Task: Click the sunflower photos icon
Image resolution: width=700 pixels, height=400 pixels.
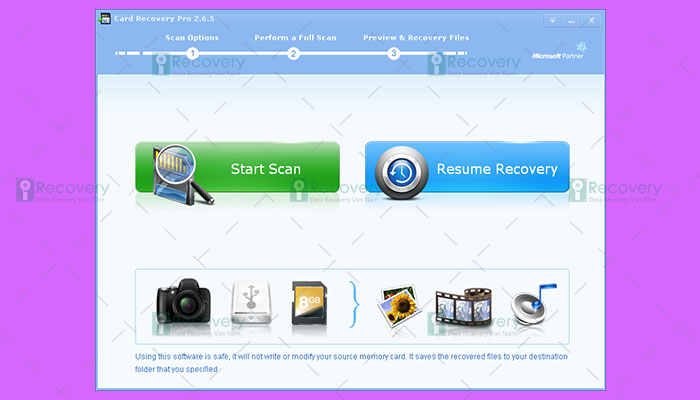Action: (x=400, y=305)
